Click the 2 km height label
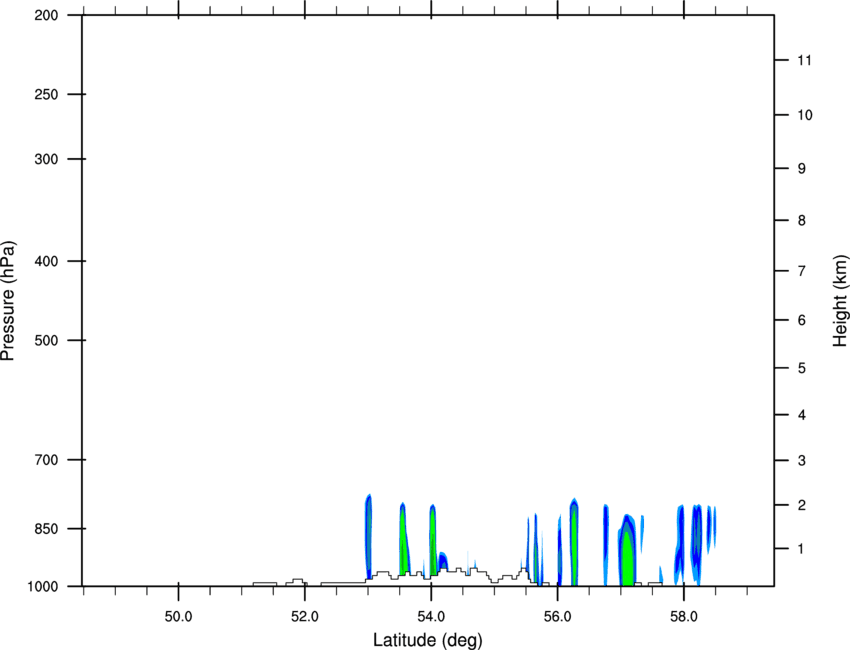This screenshot has height=650, width=850. click(802, 505)
